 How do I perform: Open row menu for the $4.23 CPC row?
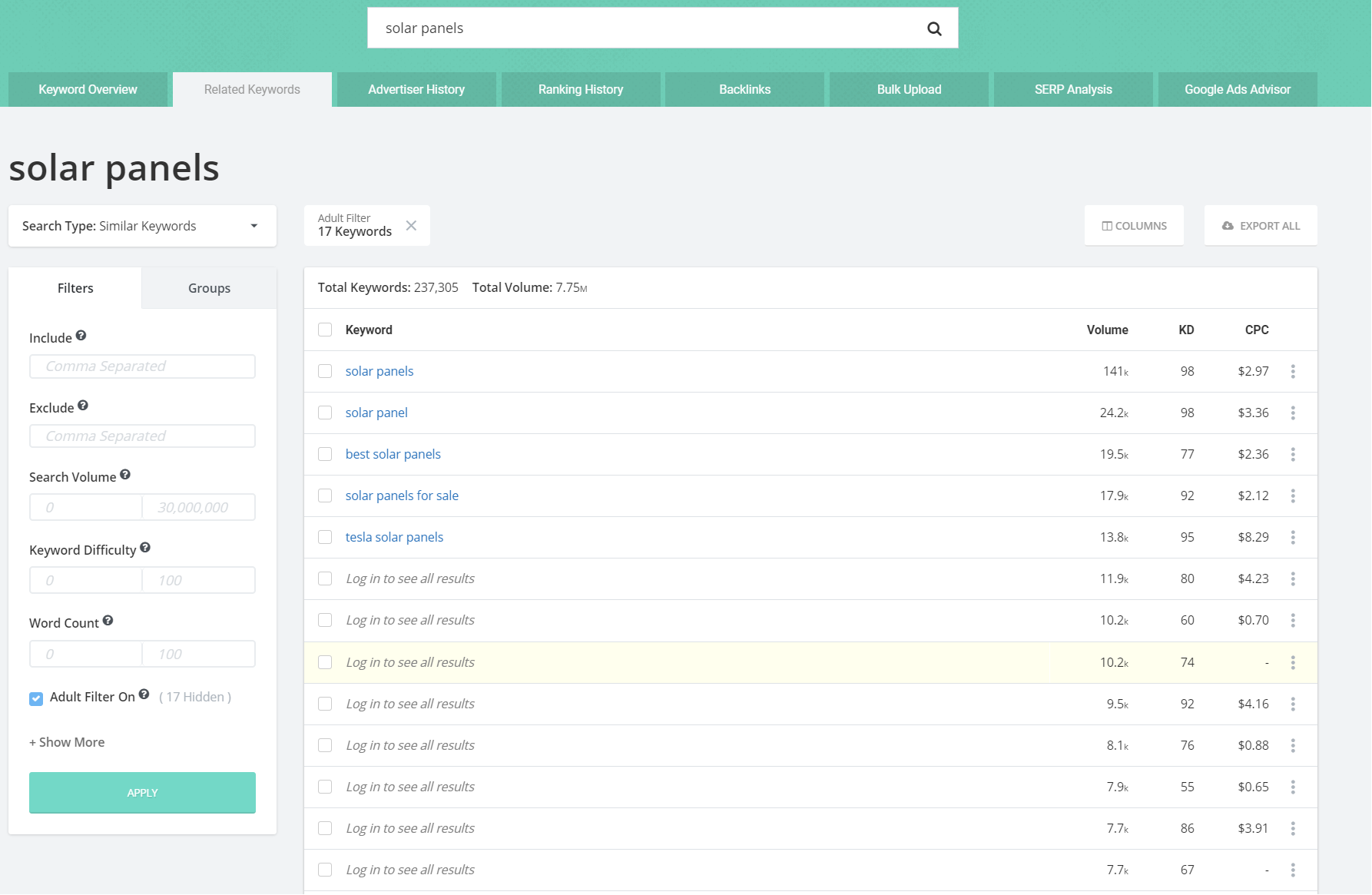coord(1293,578)
